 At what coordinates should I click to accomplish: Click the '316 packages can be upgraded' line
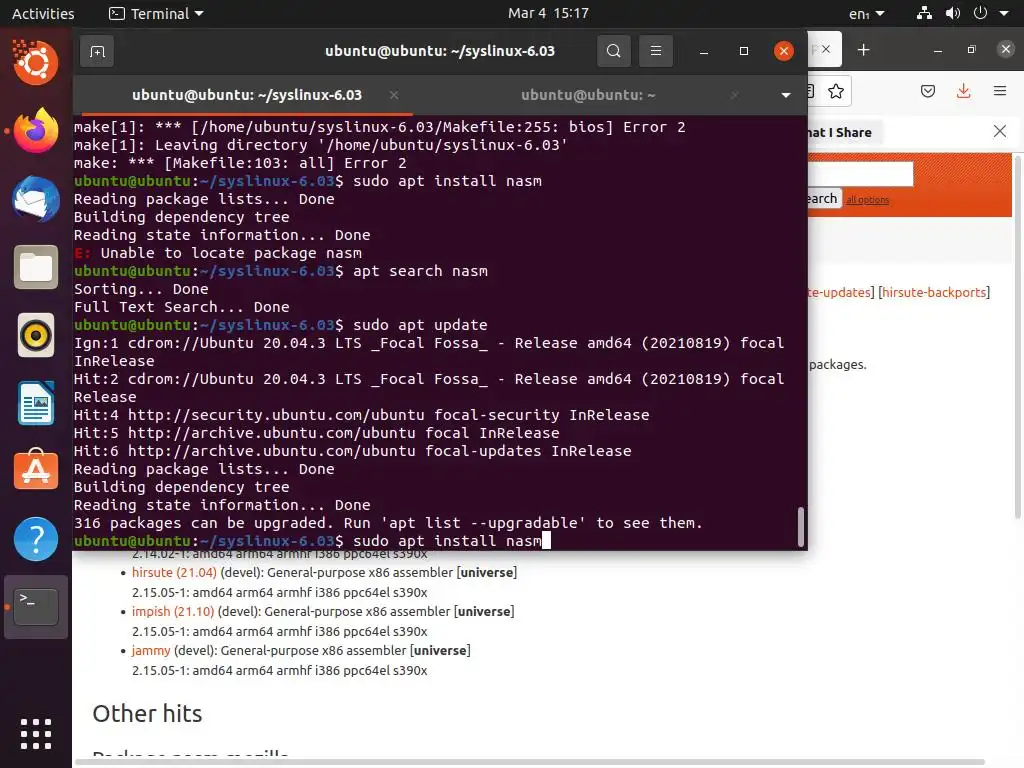click(388, 523)
